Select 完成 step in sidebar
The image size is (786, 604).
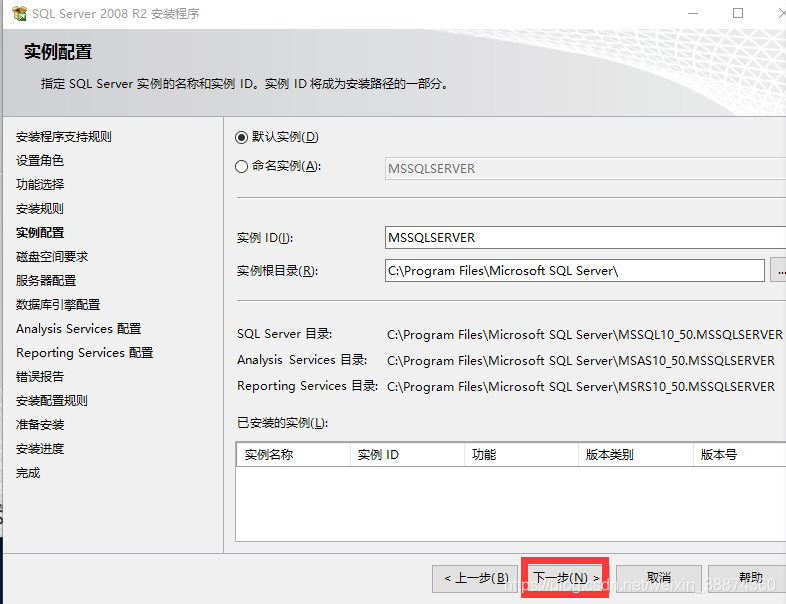(x=28, y=473)
